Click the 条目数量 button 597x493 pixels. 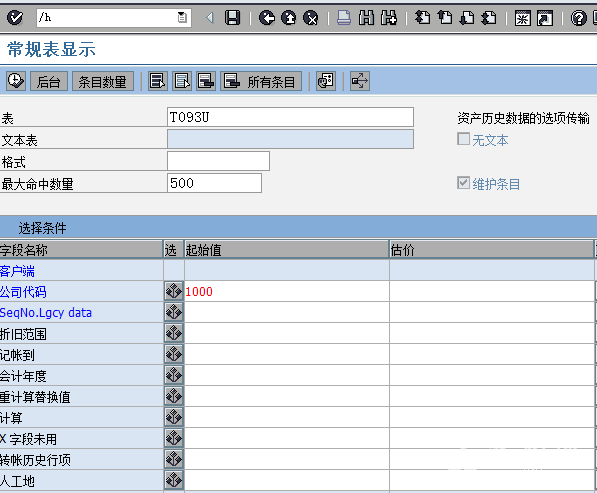click(x=103, y=81)
